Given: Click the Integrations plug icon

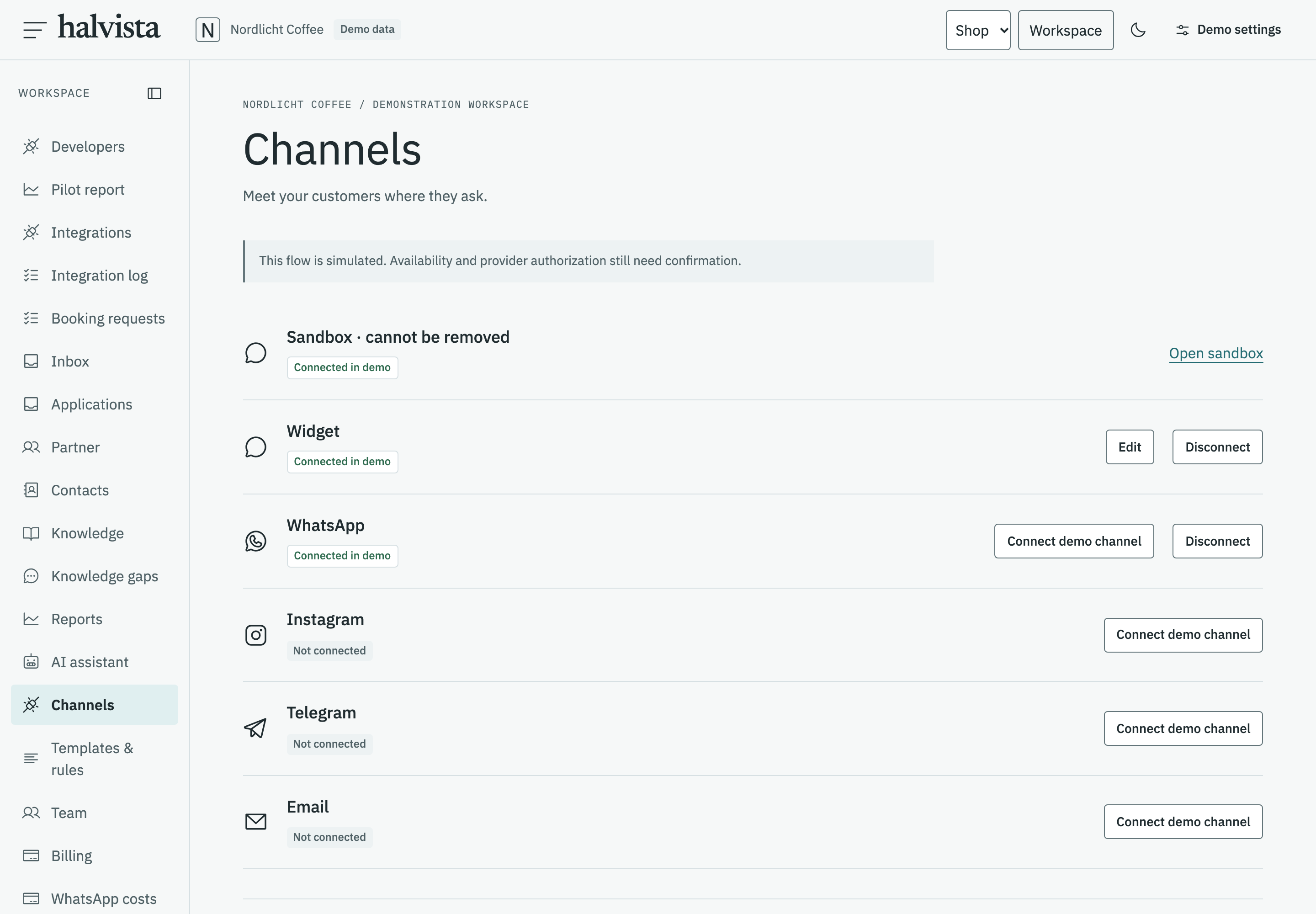Looking at the screenshot, I should click(x=31, y=233).
